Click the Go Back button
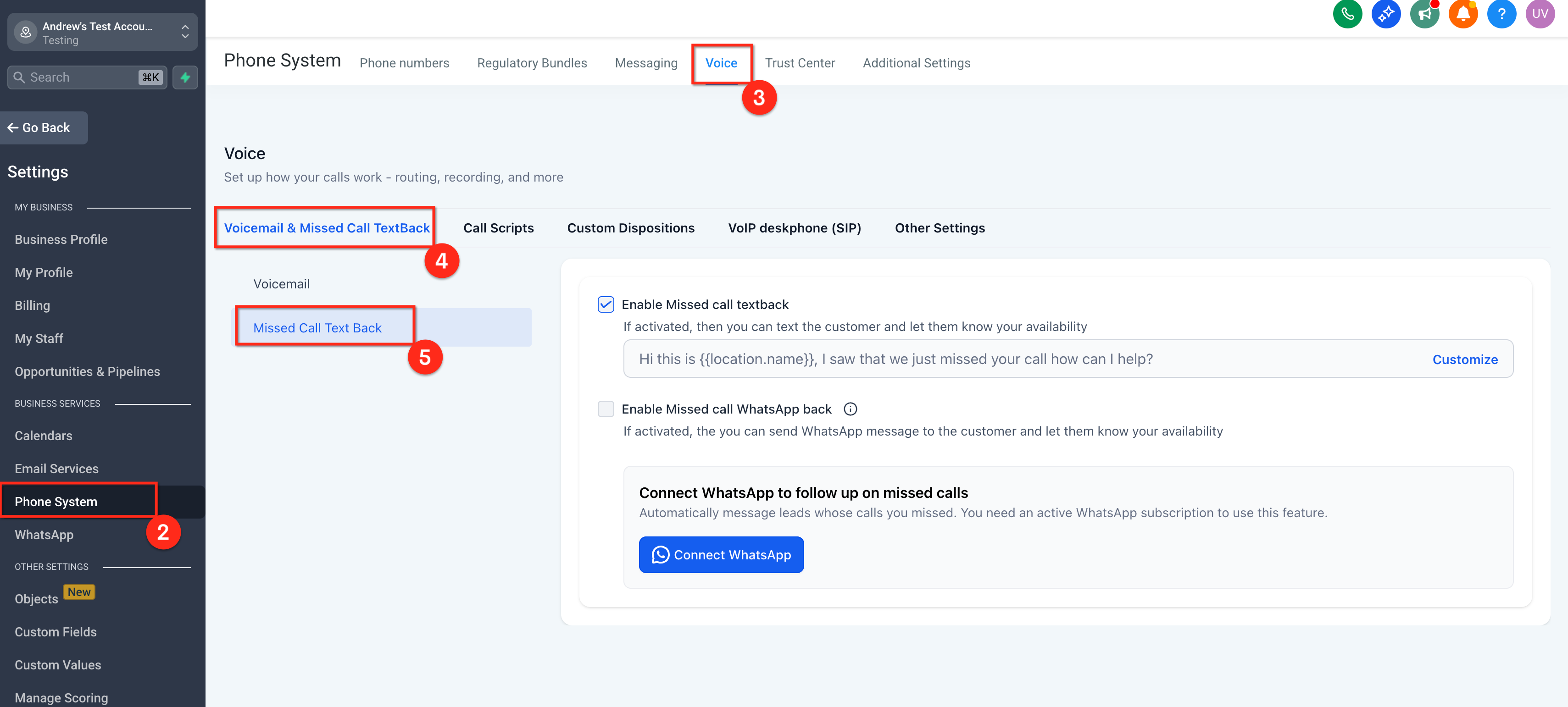1568x707 pixels. coord(39,128)
